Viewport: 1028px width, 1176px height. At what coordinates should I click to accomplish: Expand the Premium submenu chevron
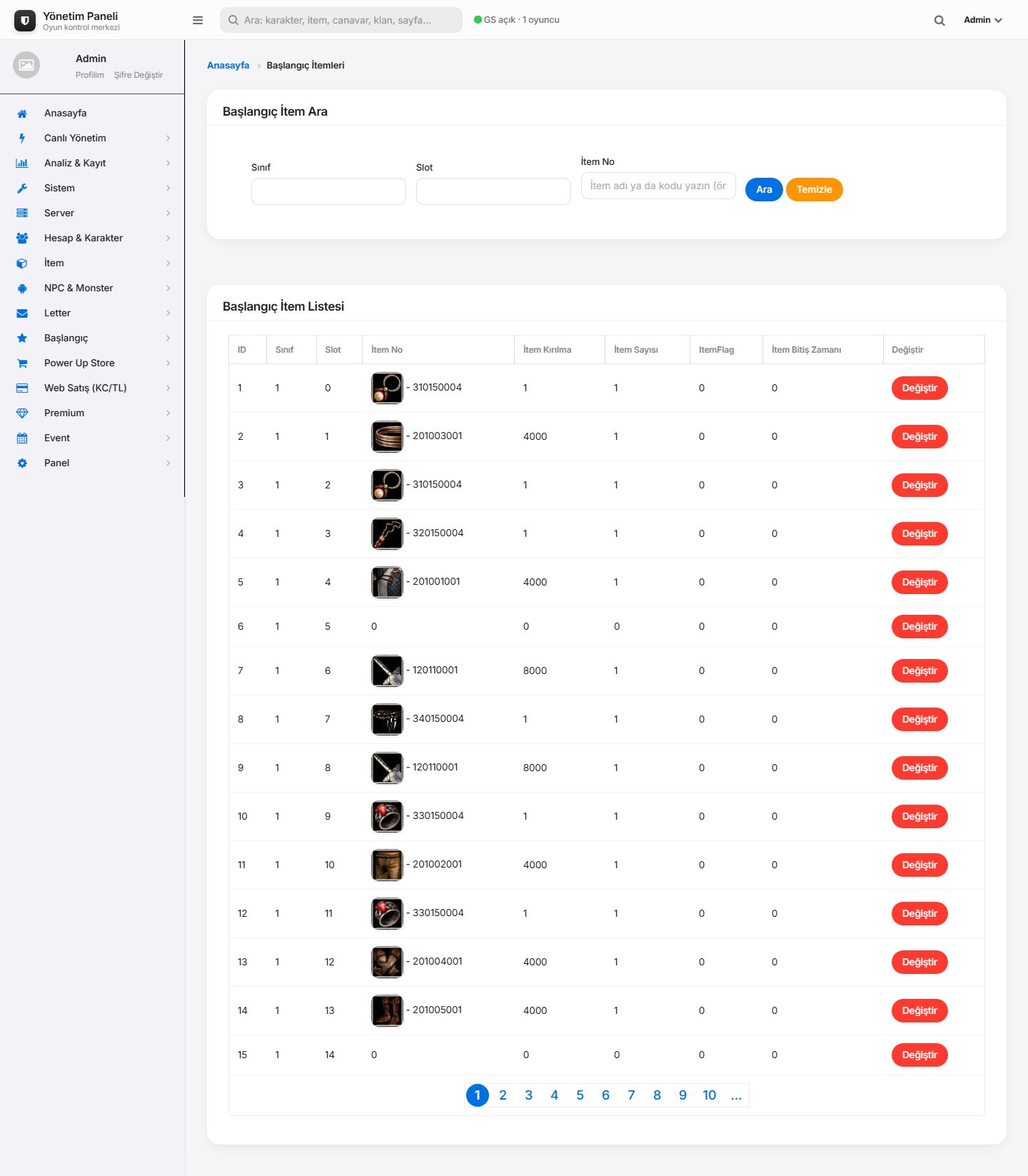pyautogui.click(x=168, y=413)
